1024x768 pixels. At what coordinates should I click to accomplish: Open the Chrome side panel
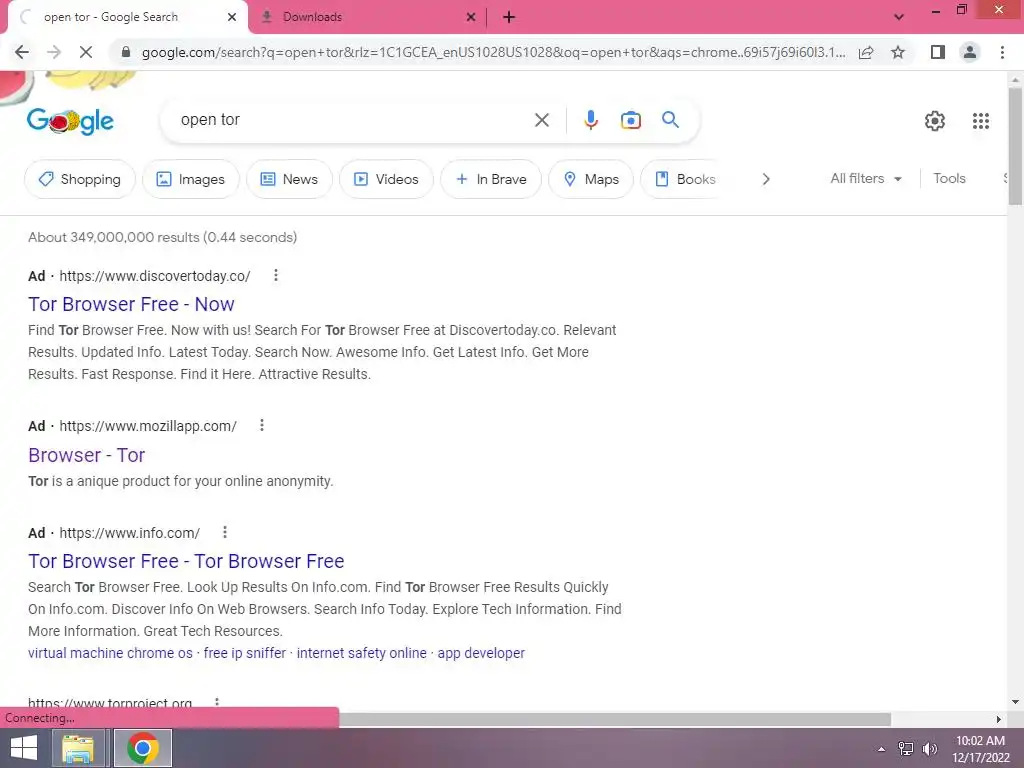coord(938,52)
